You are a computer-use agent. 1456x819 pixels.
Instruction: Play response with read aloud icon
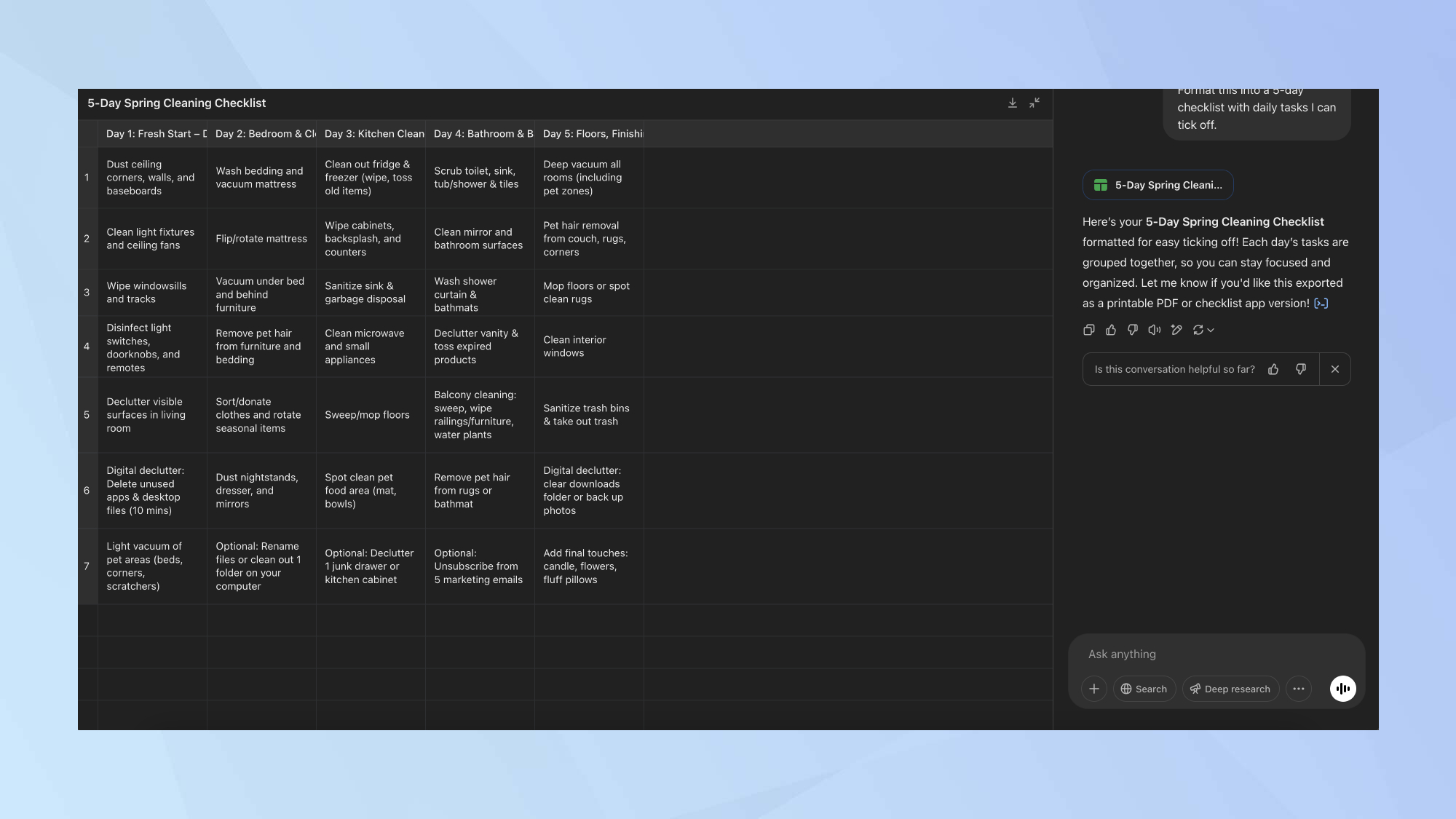[x=1155, y=330]
